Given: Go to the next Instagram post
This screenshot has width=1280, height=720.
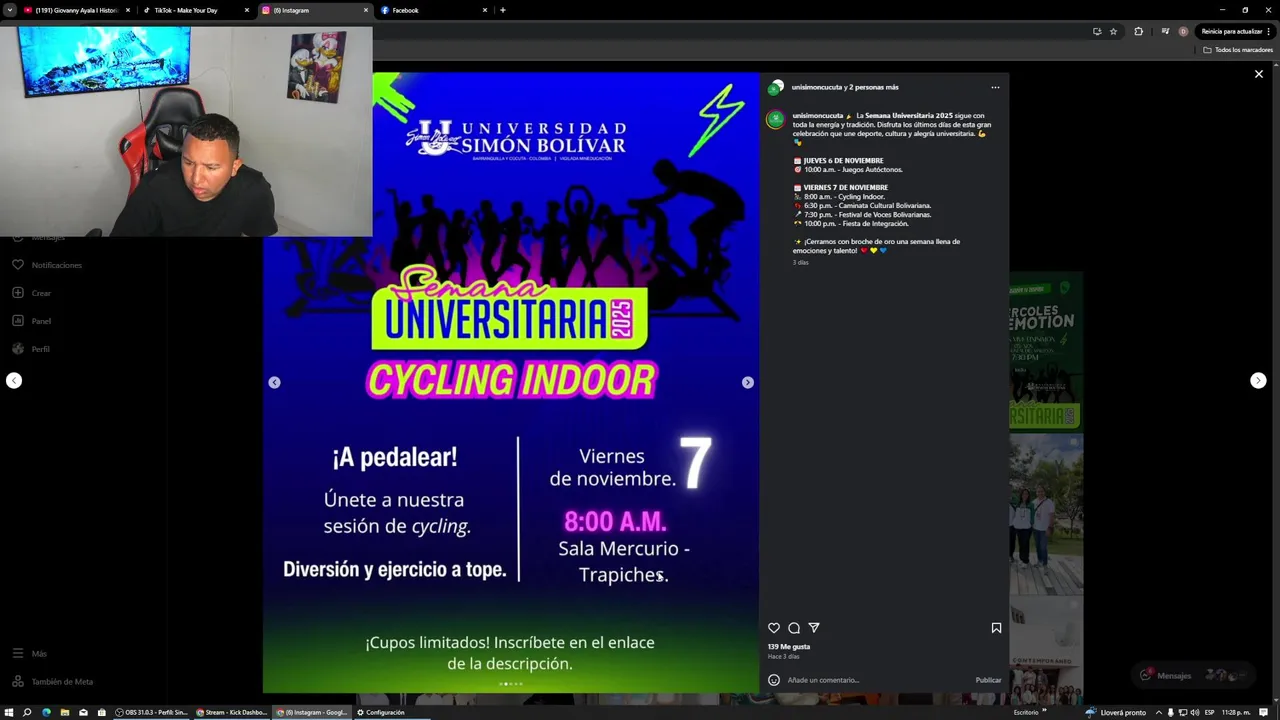Looking at the screenshot, I should coord(1258,381).
